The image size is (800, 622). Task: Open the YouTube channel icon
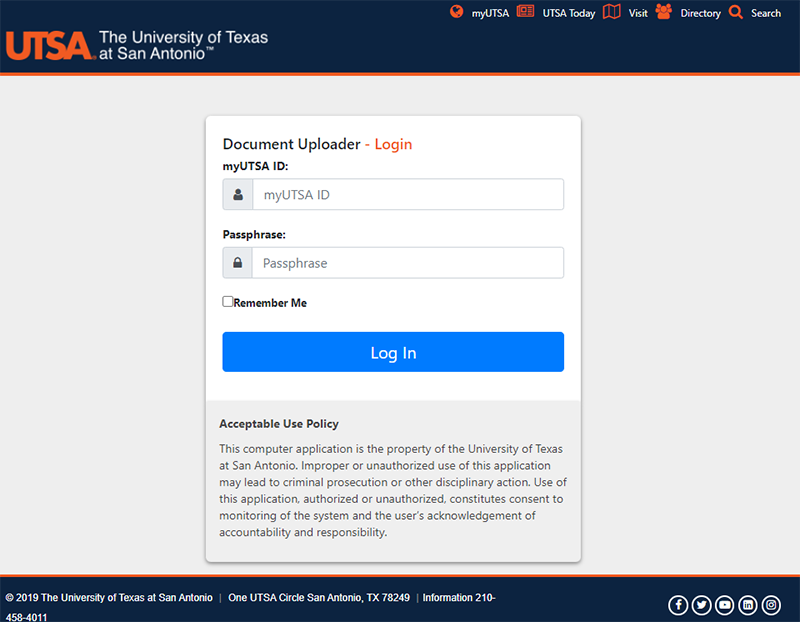click(x=724, y=605)
